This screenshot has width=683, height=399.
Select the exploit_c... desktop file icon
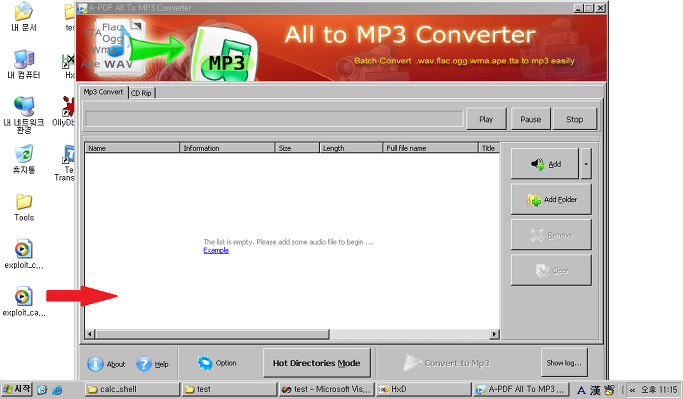[24, 254]
